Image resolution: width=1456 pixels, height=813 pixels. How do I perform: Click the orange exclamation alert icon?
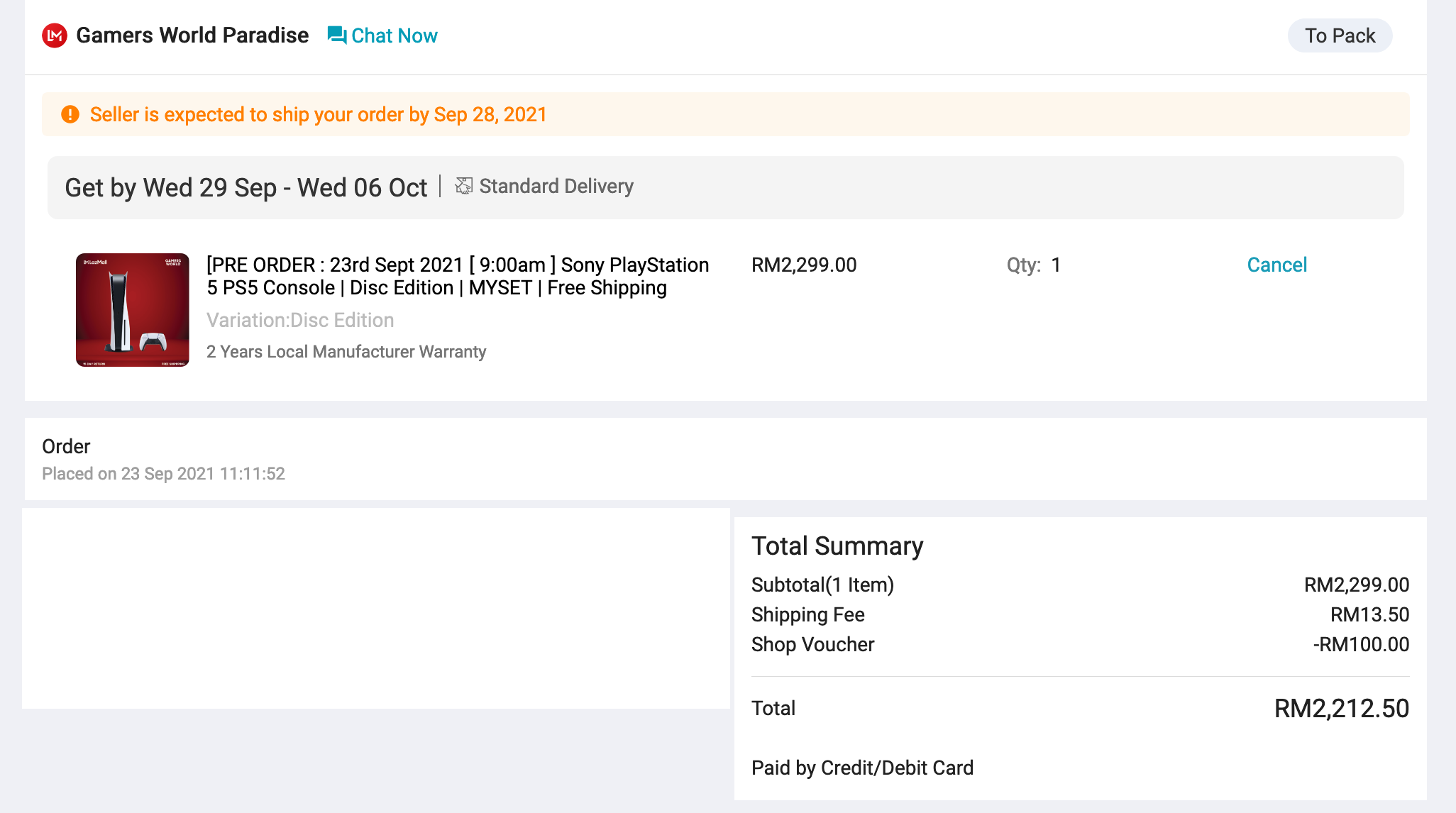tap(70, 114)
